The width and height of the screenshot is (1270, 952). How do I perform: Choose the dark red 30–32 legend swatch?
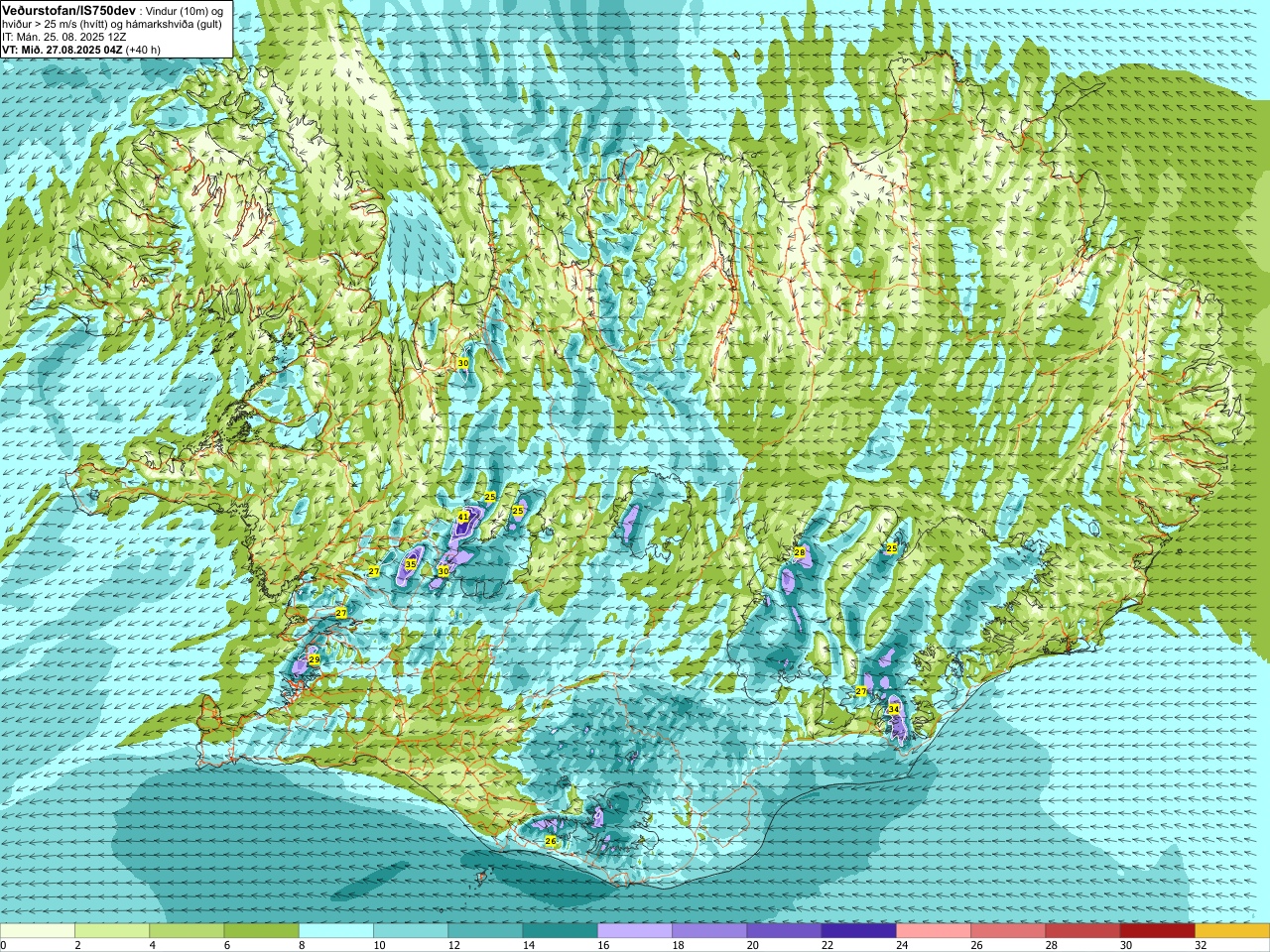point(1158,931)
